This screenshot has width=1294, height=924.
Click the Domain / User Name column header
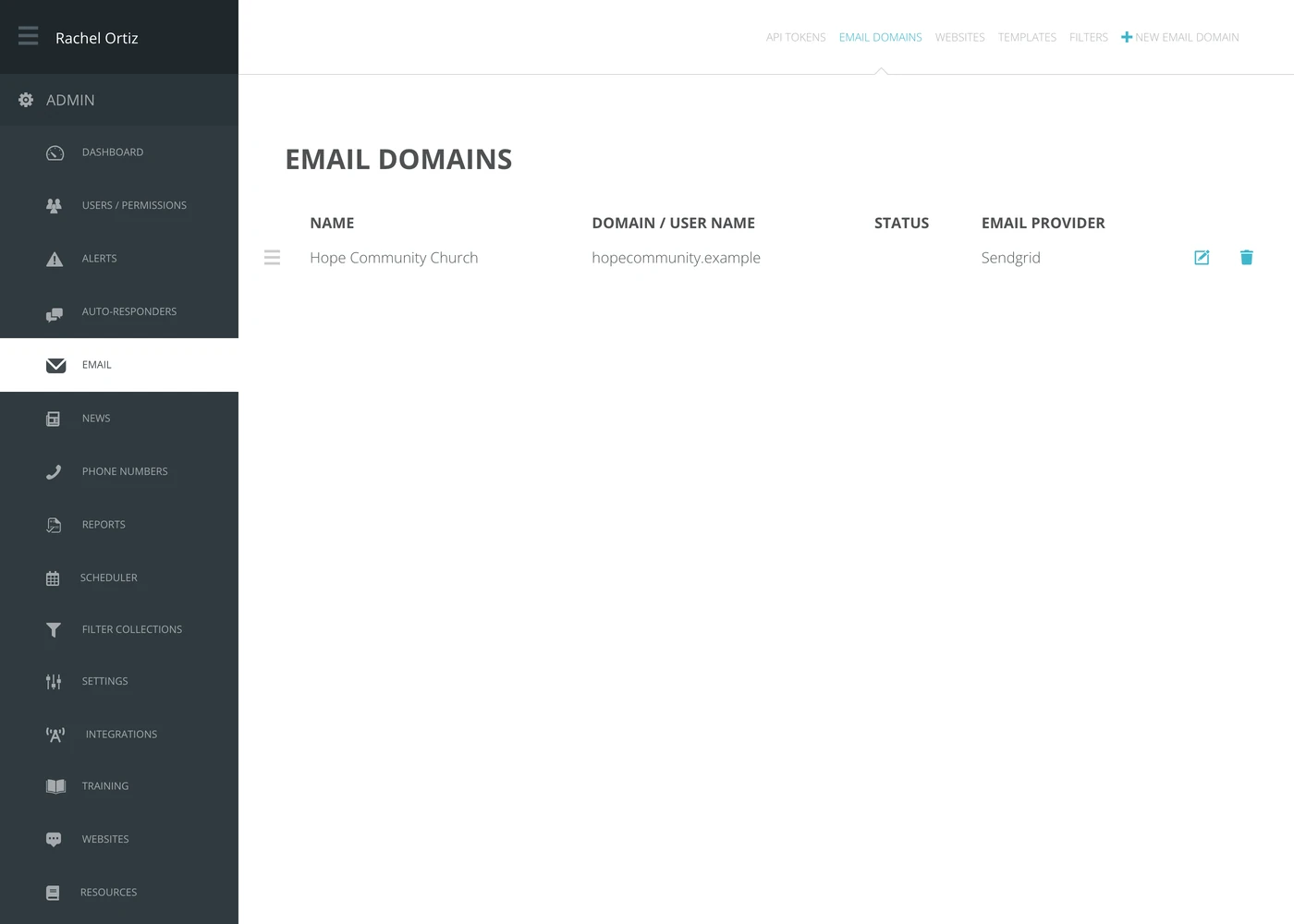pyautogui.click(x=673, y=223)
